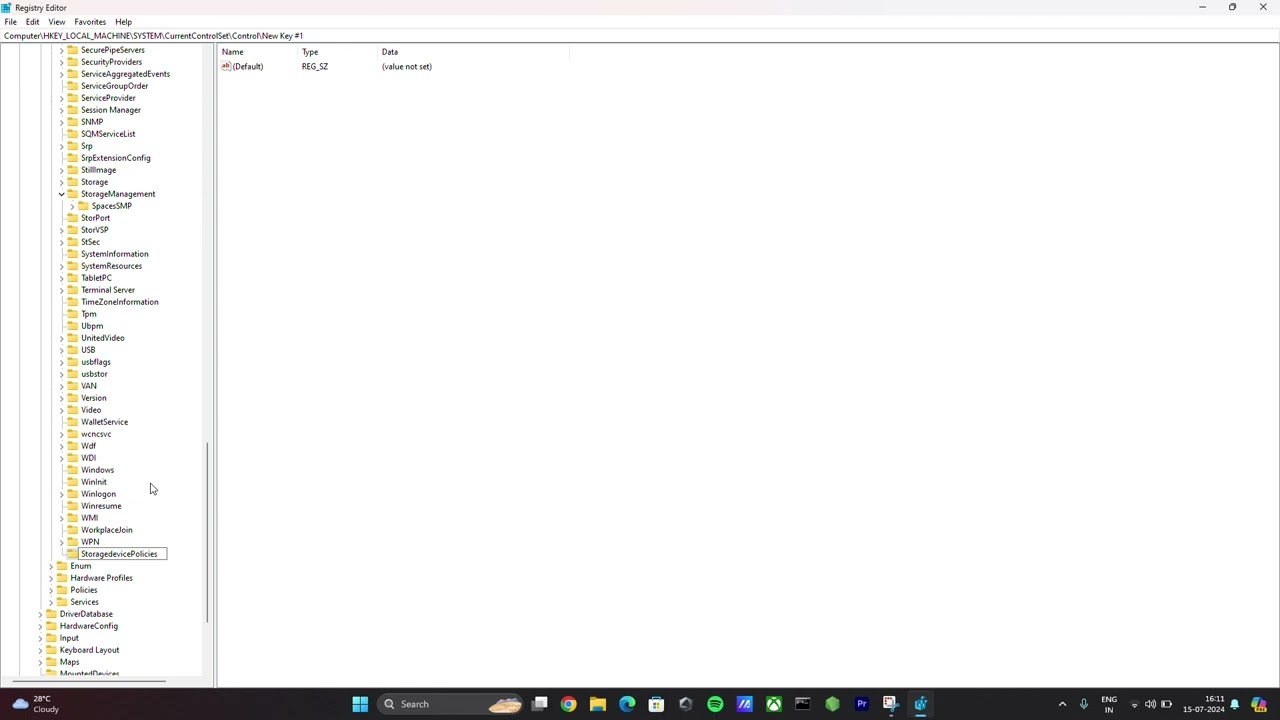Open Xbox app from taskbar
1280x720 pixels.
773,704
